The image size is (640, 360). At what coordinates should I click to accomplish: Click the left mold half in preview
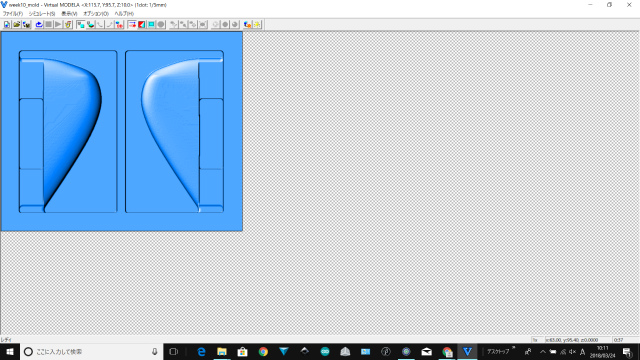tap(68, 131)
